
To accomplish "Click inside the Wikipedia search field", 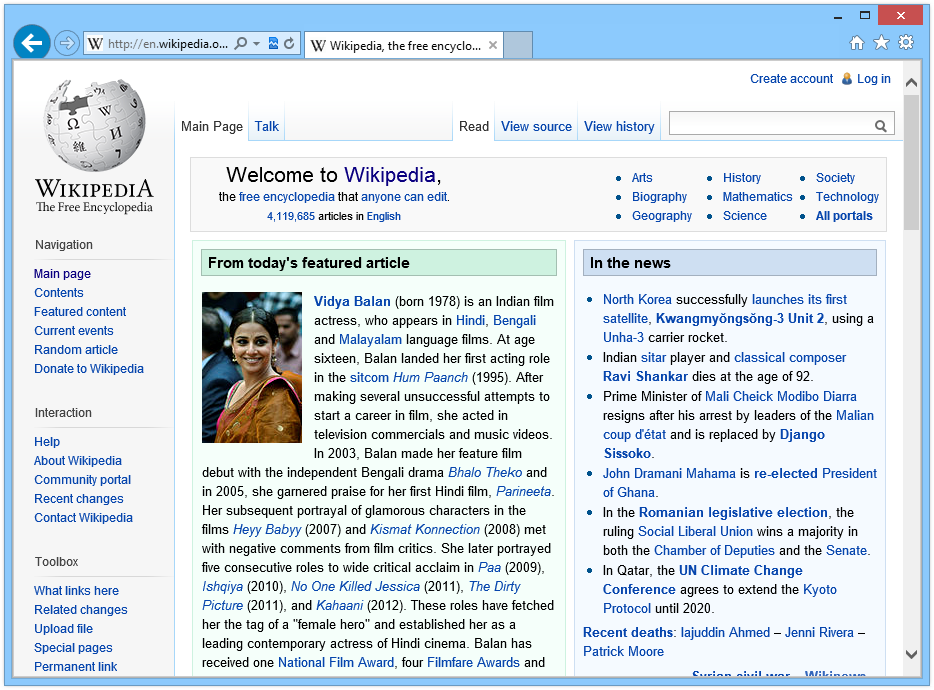I will [771, 123].
